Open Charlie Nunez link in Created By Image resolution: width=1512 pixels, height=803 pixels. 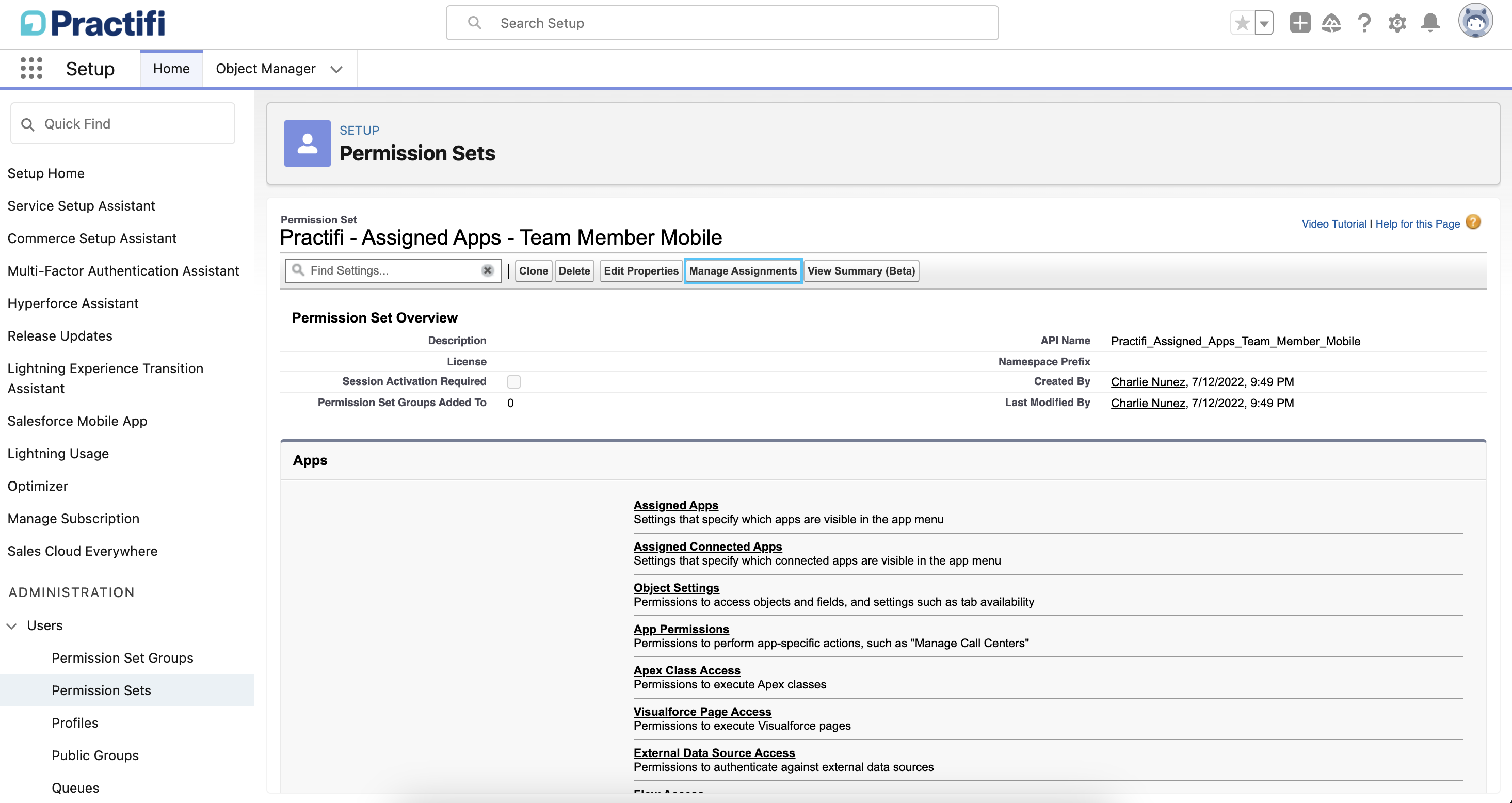pyautogui.click(x=1148, y=382)
